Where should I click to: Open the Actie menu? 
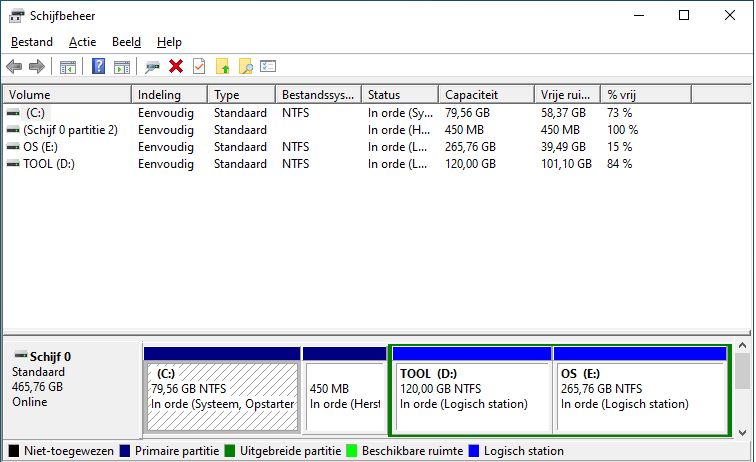point(82,42)
